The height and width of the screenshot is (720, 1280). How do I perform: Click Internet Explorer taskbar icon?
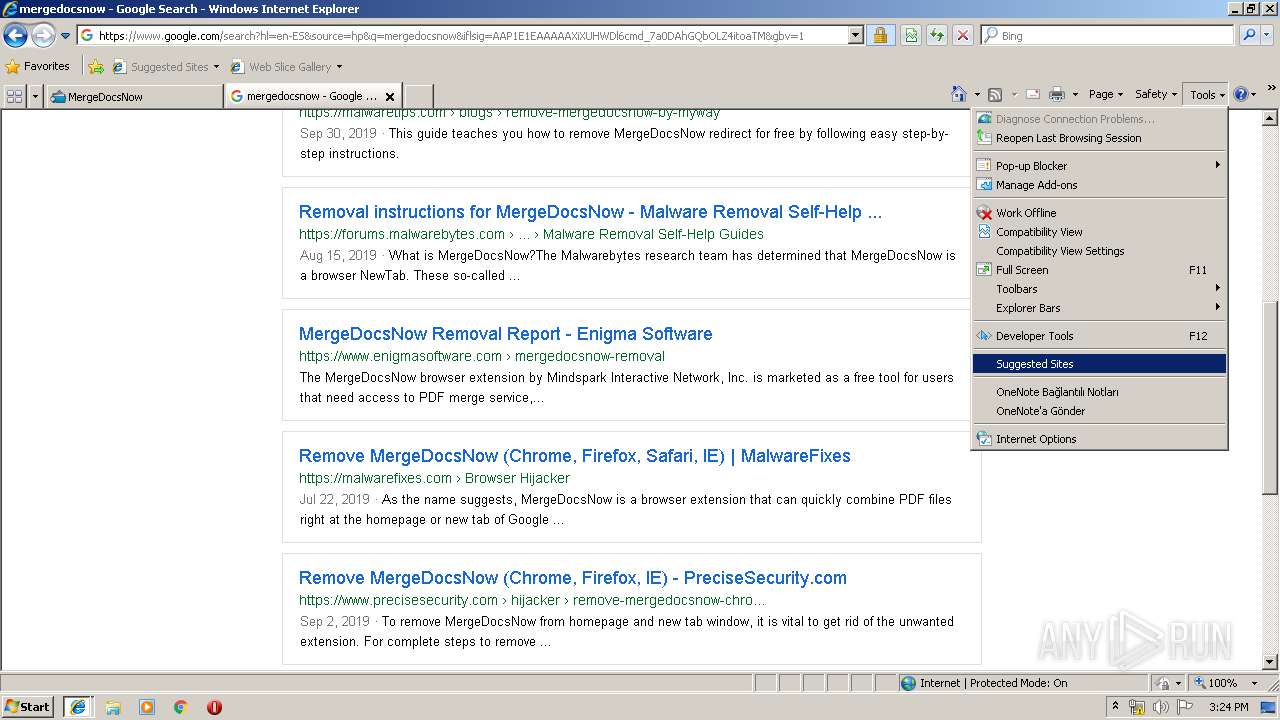click(77, 706)
